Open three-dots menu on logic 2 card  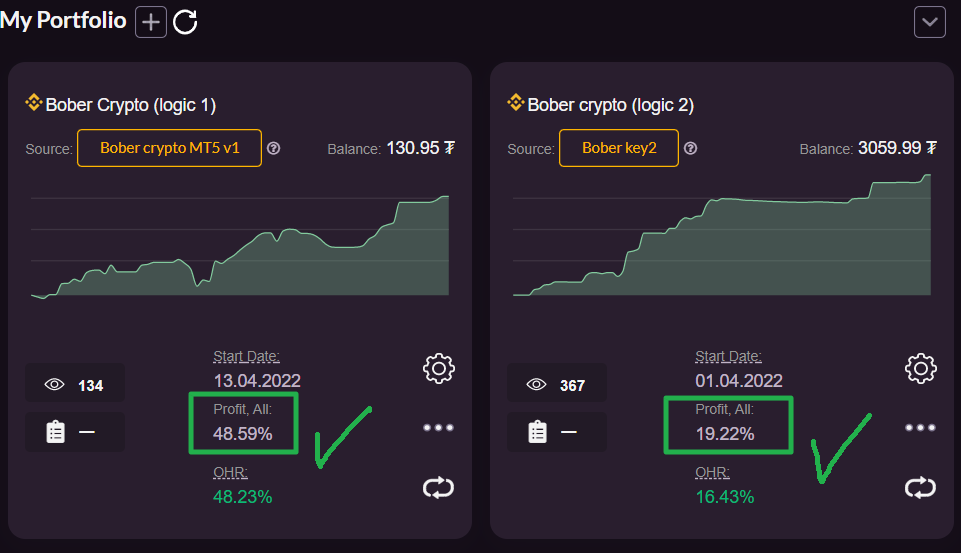pyautogui.click(x=921, y=427)
